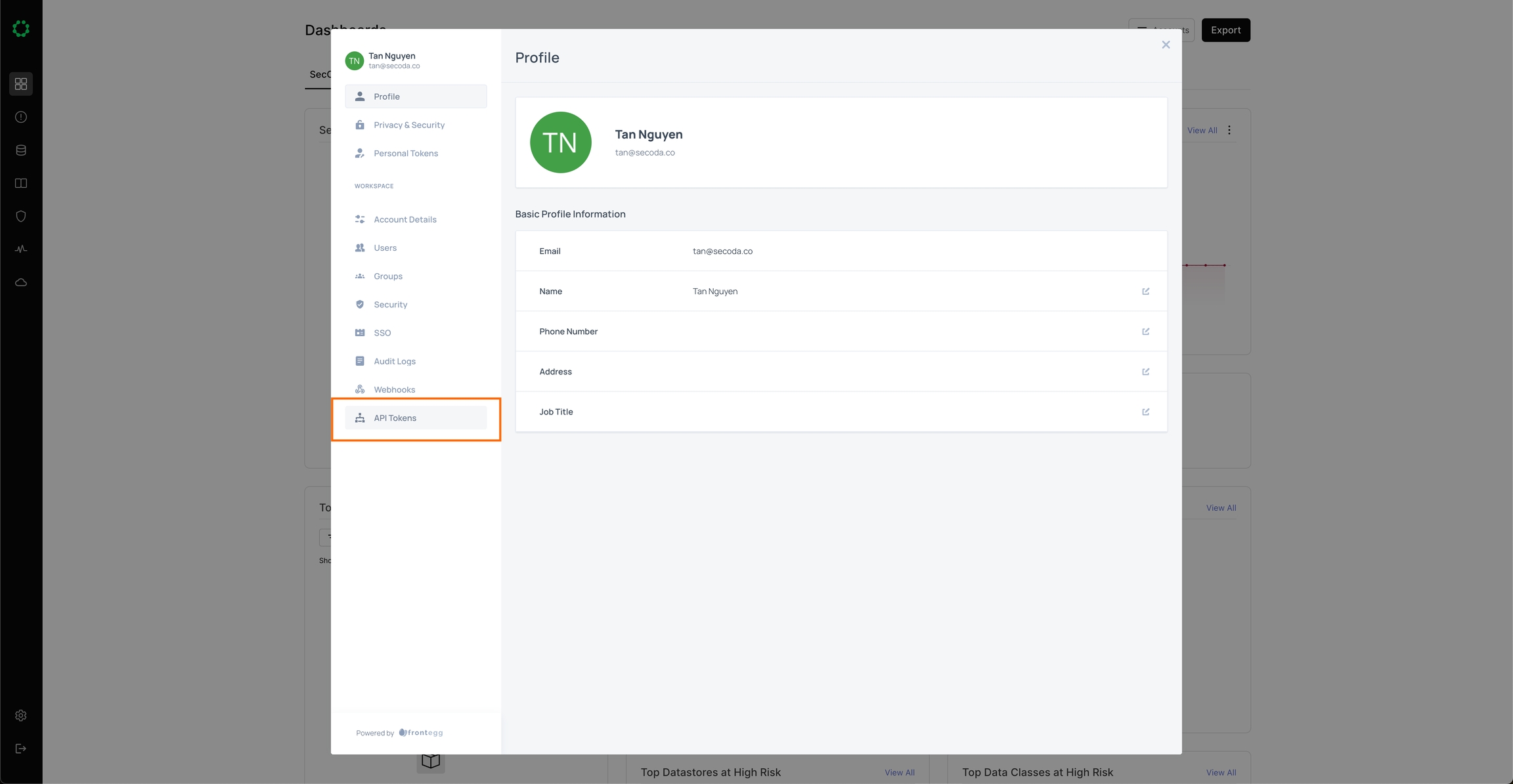1513x784 pixels.
Task: Open the dashboards grid icon in sidebar
Action: 21,84
